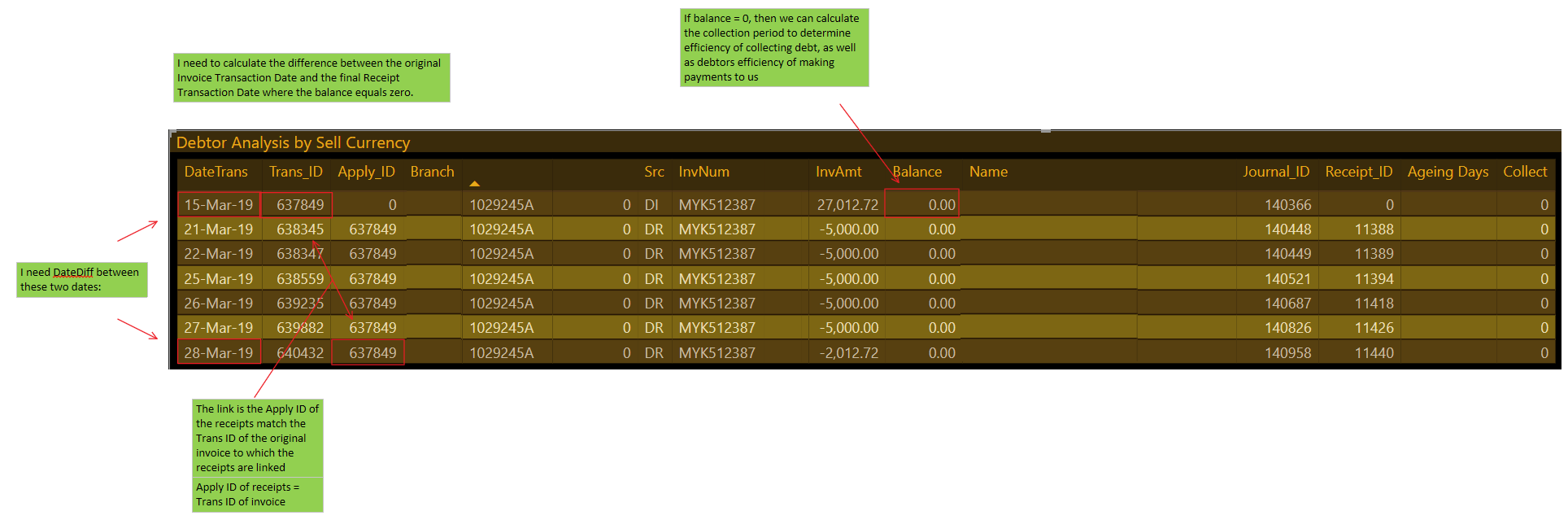Viewport: 1568px width, 520px height.
Task: Select the 22-Mar-19 date cell
Action: [219, 254]
